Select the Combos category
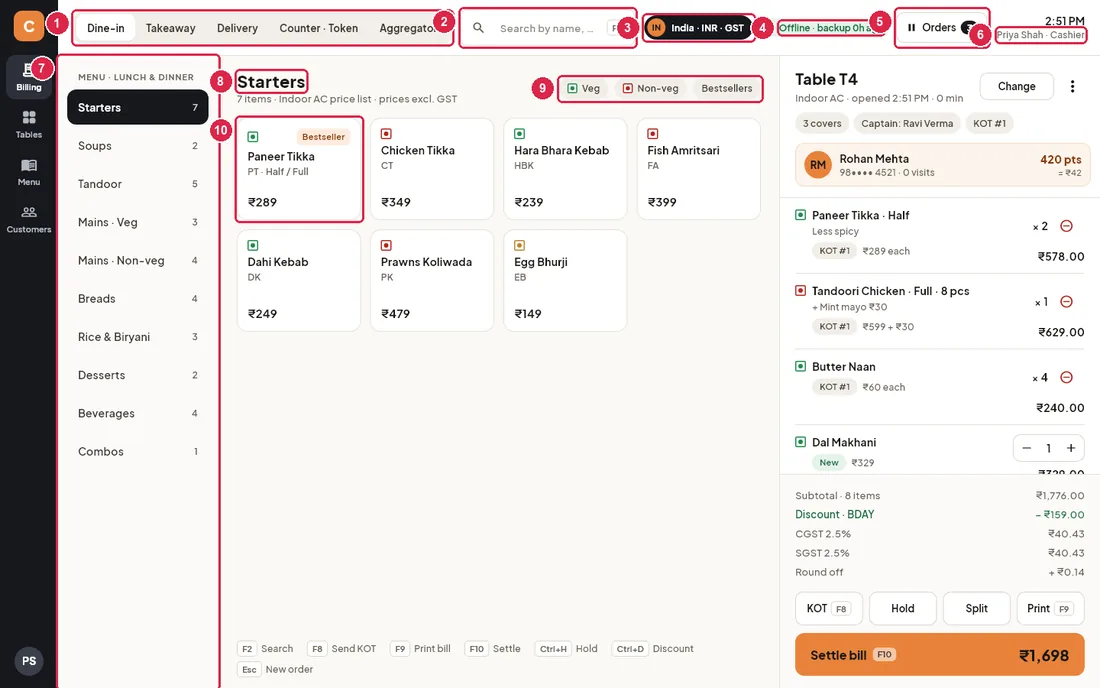The width and height of the screenshot is (1100, 688). [x=138, y=452]
